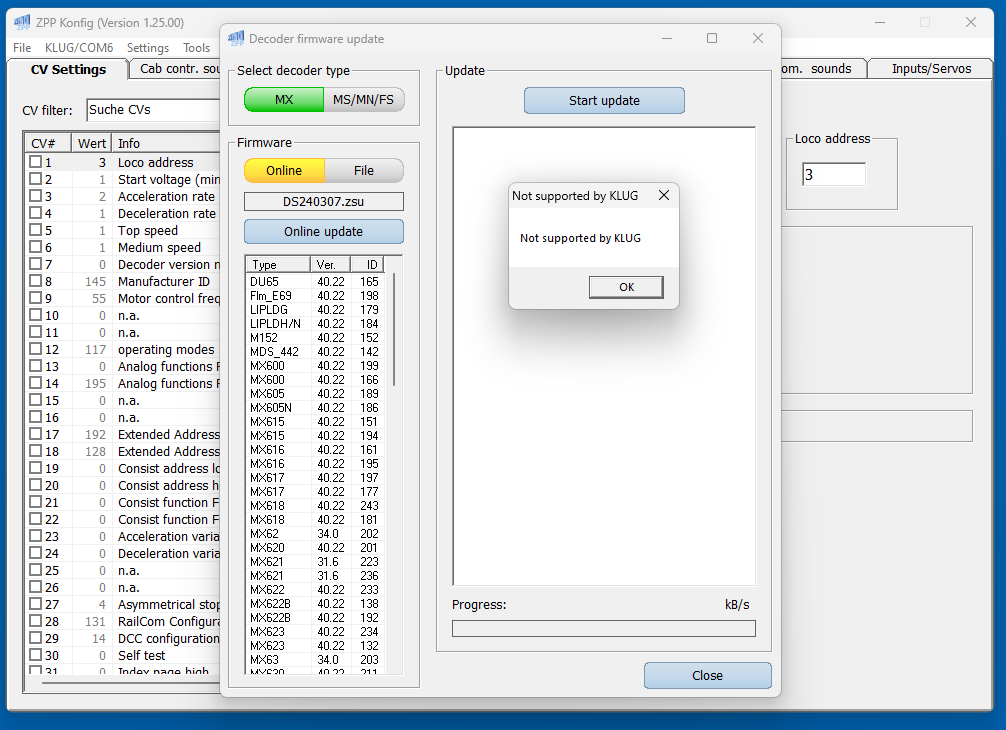Select the MX decoder type
The image size is (1006, 730).
[284, 100]
